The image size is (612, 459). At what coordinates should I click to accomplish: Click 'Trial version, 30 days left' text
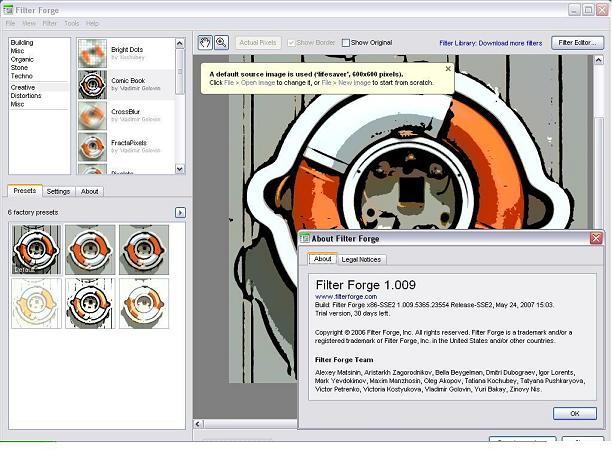click(352, 313)
